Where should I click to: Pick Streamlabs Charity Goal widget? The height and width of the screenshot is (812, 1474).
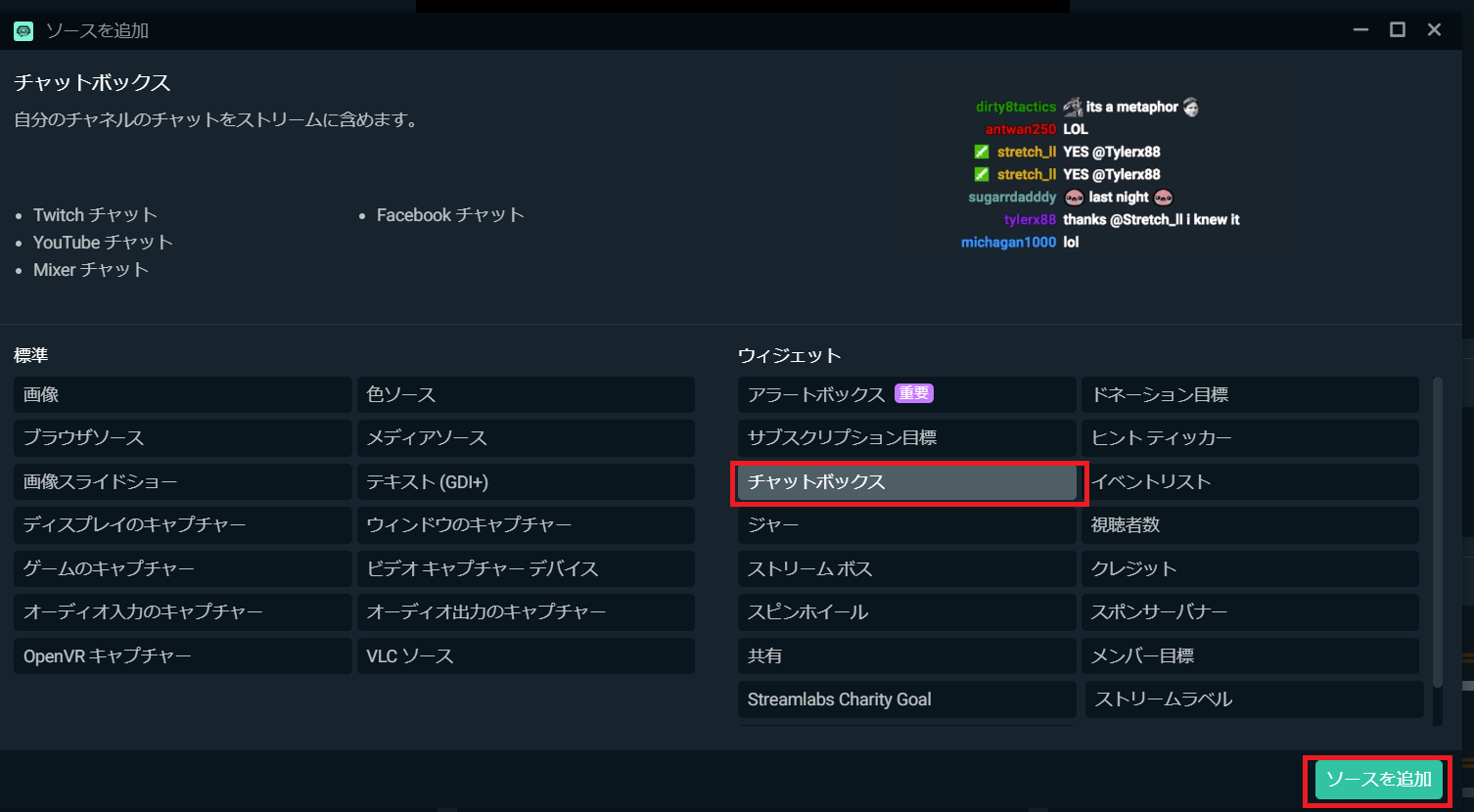tap(906, 699)
